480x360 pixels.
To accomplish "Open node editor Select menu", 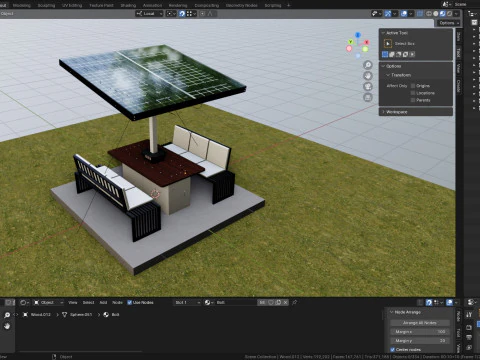I will pos(88,302).
